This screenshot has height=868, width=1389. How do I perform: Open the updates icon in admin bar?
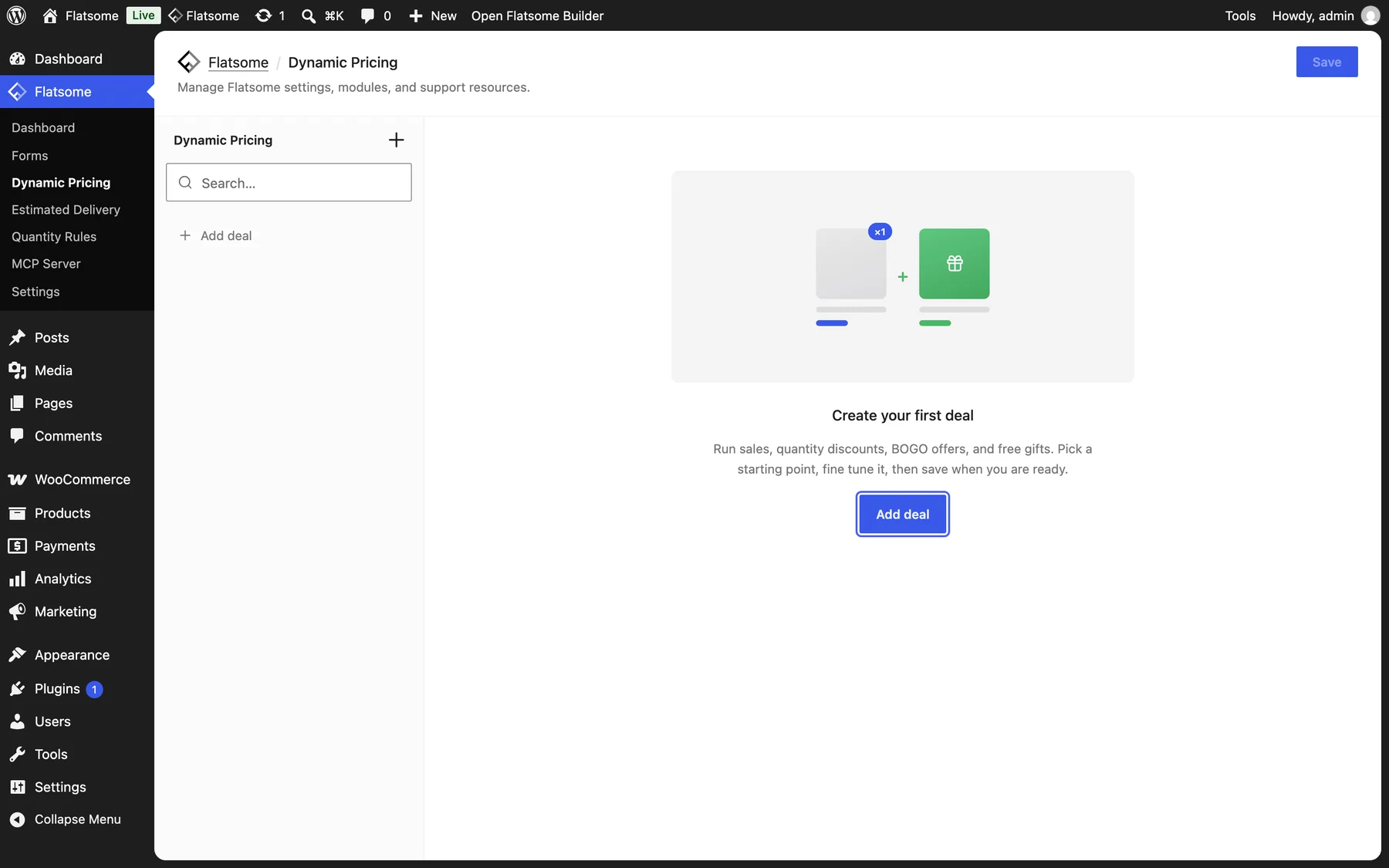pos(263,15)
